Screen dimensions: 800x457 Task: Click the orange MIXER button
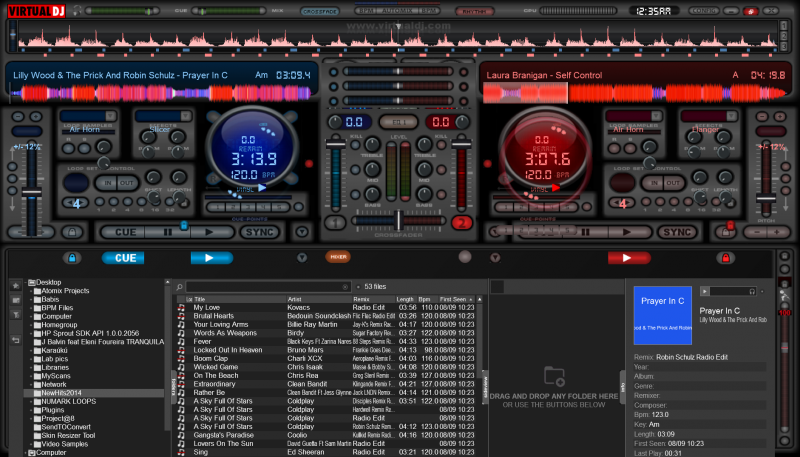click(x=338, y=257)
